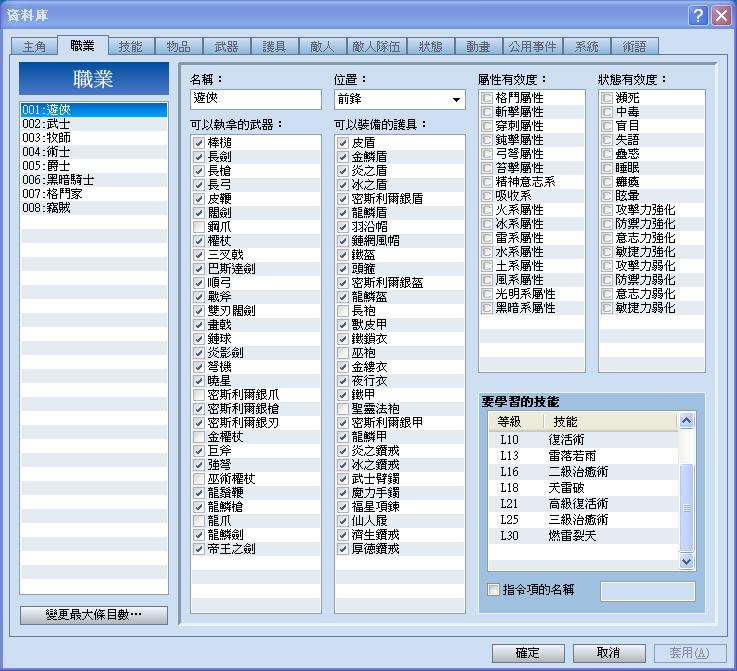737x671 pixels.
Task: Toggle the 瀕死 state efficiency box
Action: 607,98
